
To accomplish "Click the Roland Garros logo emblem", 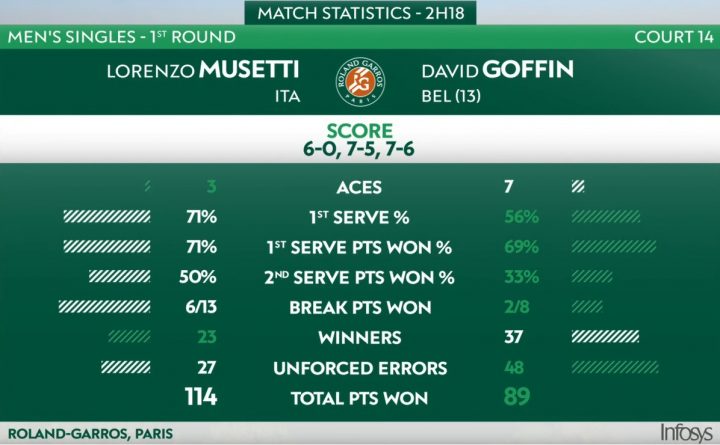I will (x=360, y=82).
